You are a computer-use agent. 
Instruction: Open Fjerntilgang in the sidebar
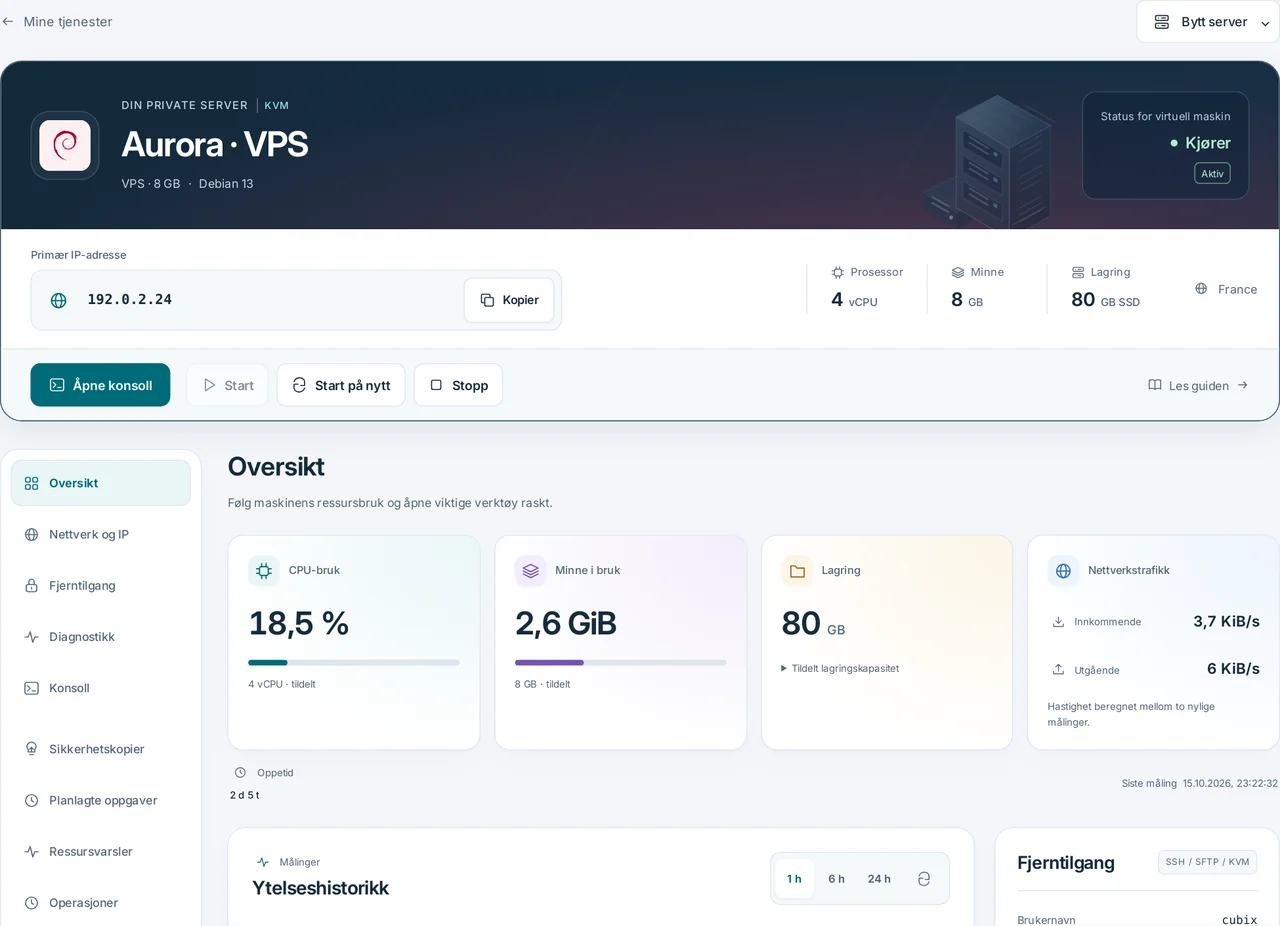click(x=101, y=586)
